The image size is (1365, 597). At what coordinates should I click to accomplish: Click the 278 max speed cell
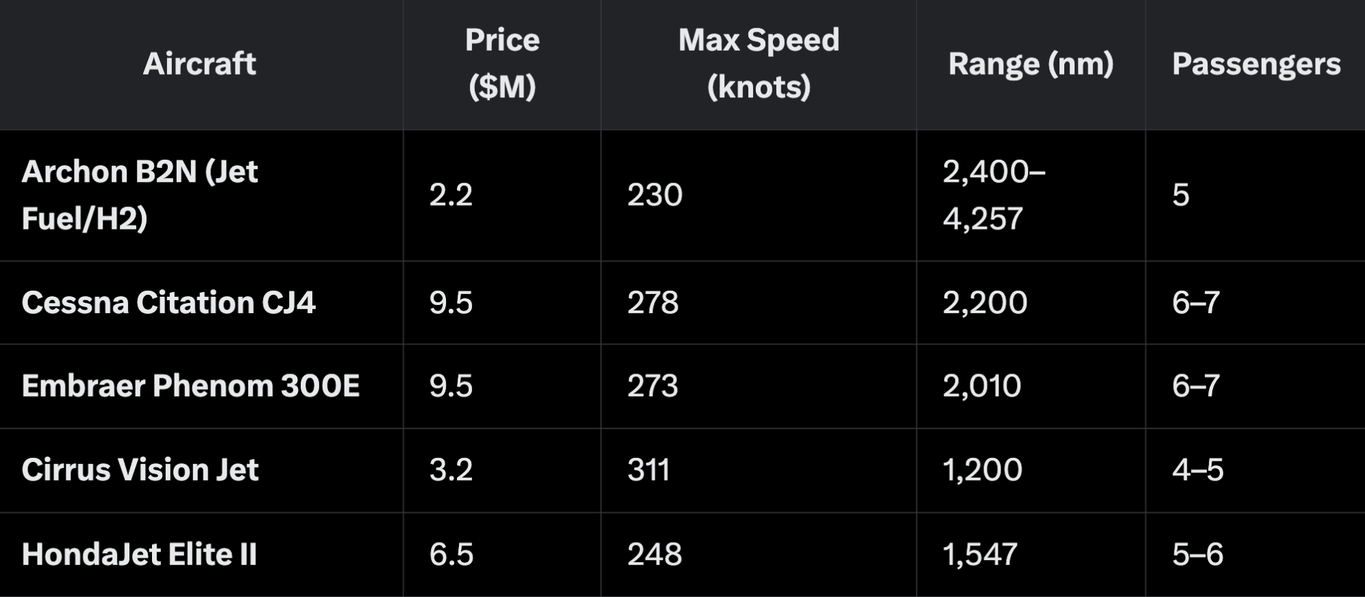click(653, 303)
